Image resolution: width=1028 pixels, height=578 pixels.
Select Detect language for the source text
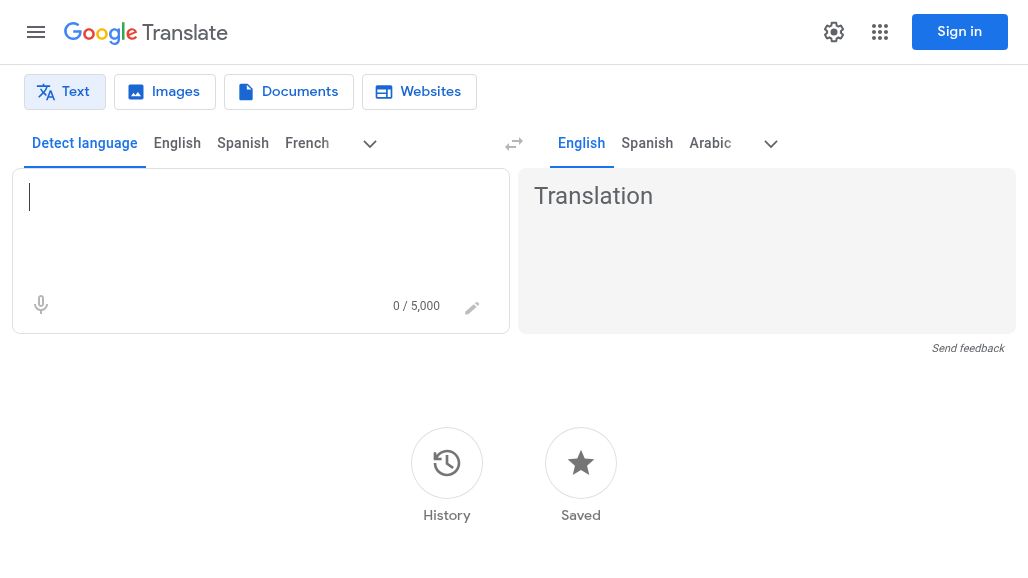(x=85, y=143)
